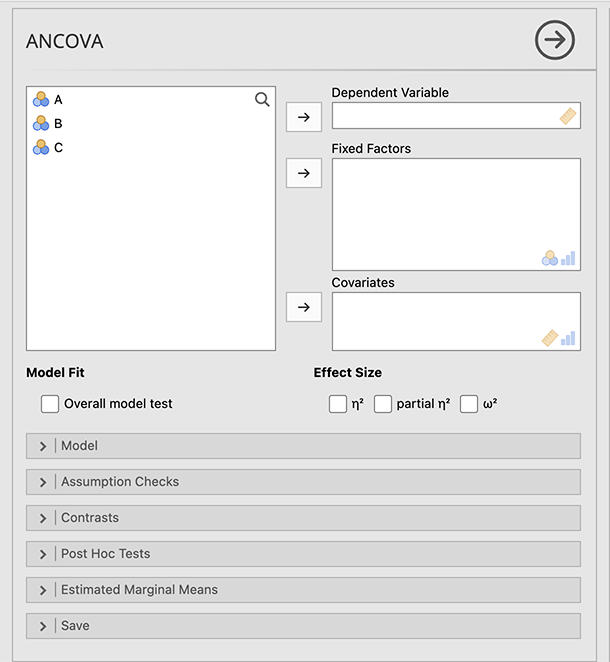Image resolution: width=610 pixels, height=662 pixels.
Task: Click arrow to assign Covariates
Action: click(x=304, y=307)
